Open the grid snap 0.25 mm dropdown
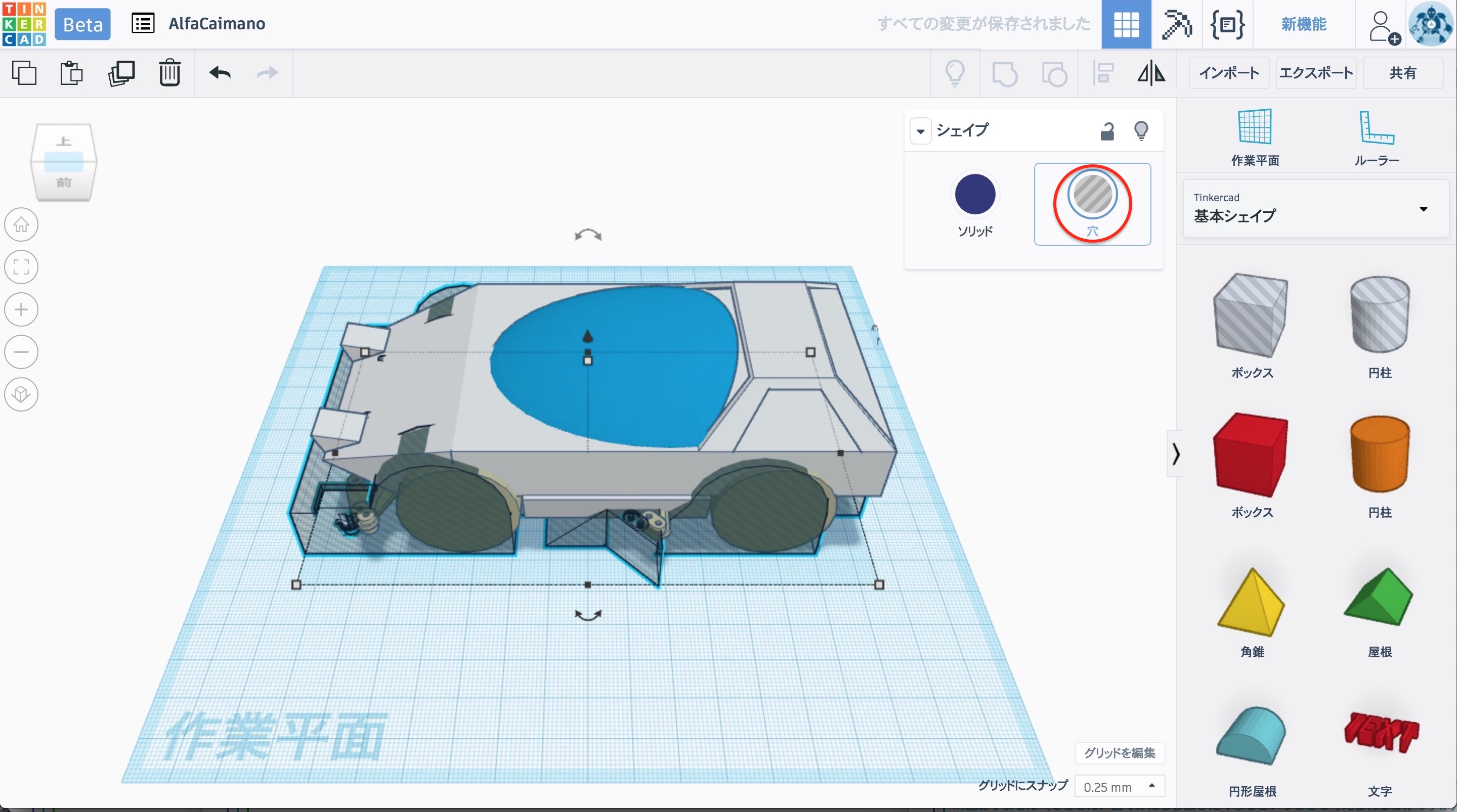This screenshot has width=1457, height=812. coord(1119,787)
